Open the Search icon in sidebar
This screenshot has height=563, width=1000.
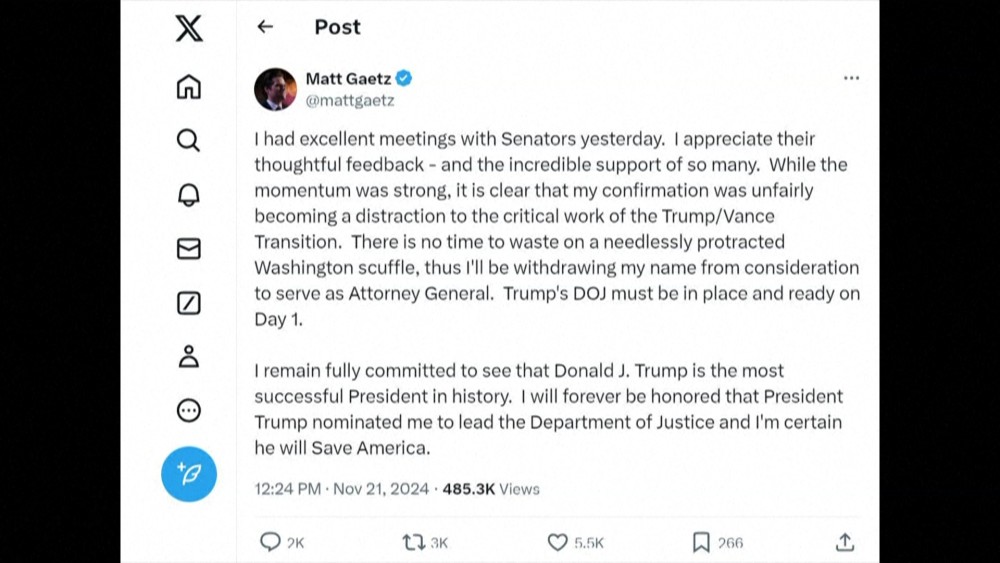tap(188, 140)
